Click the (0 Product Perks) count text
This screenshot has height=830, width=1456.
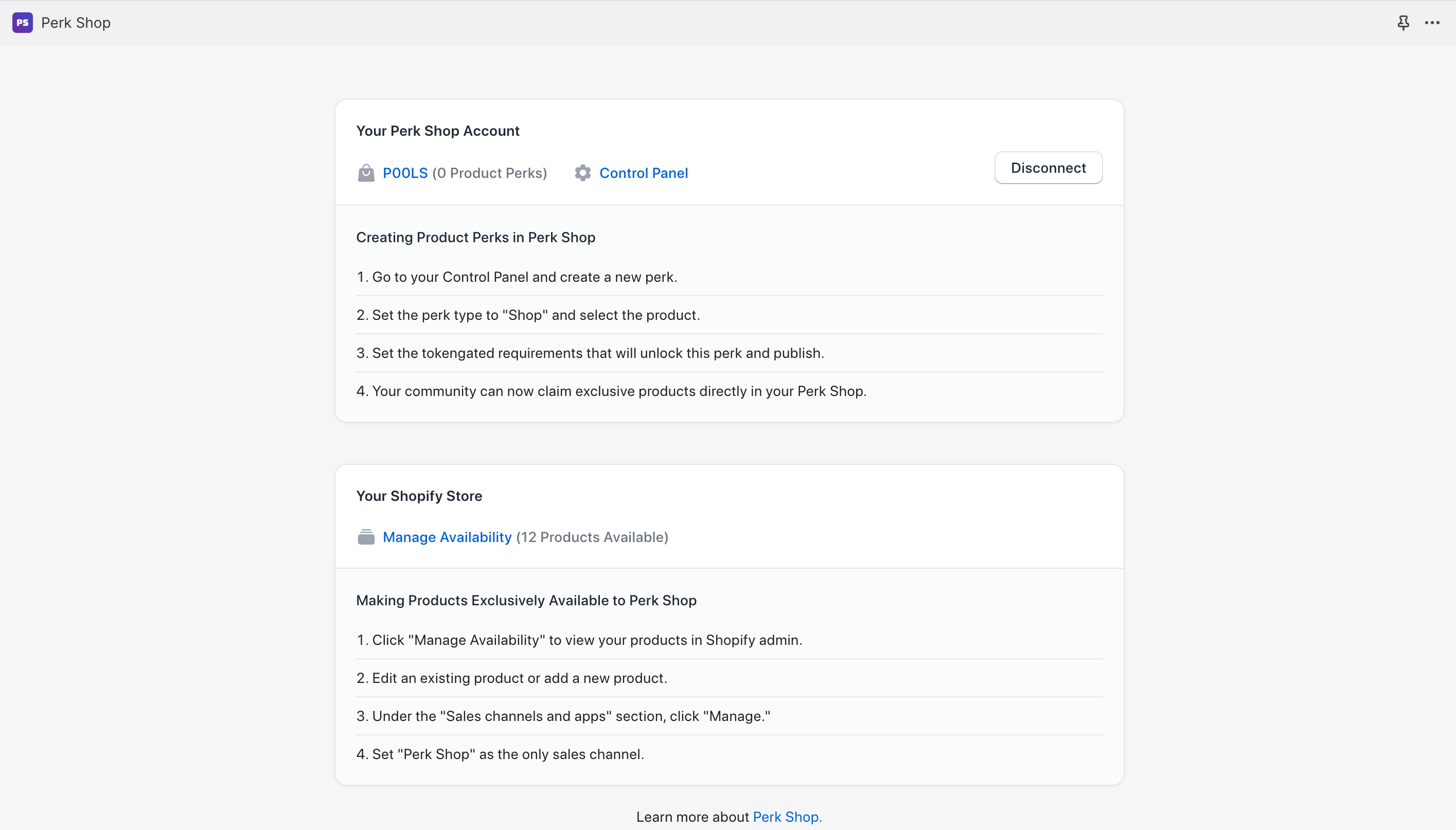tap(490, 173)
